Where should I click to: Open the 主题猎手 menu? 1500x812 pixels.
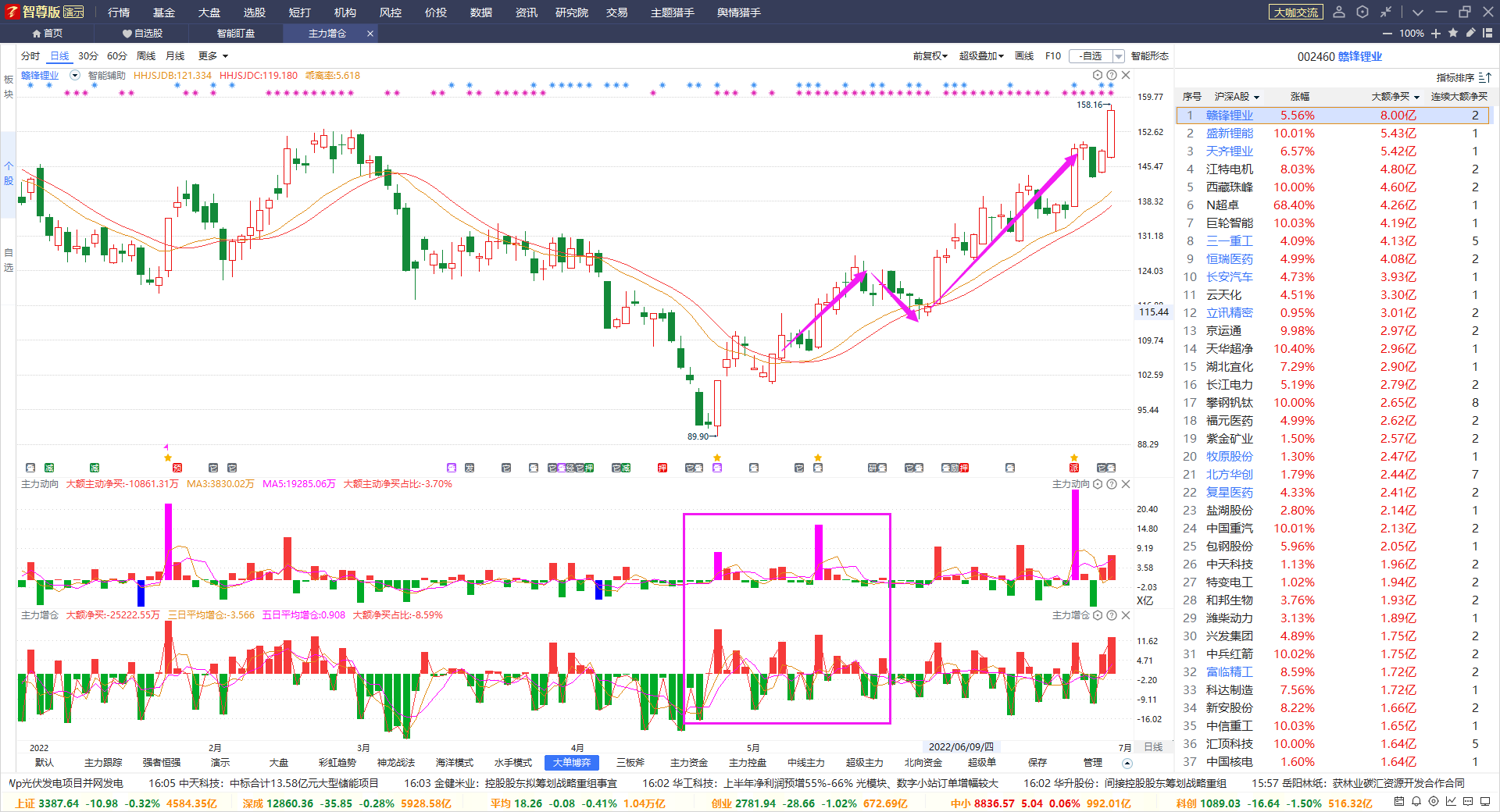[673, 12]
